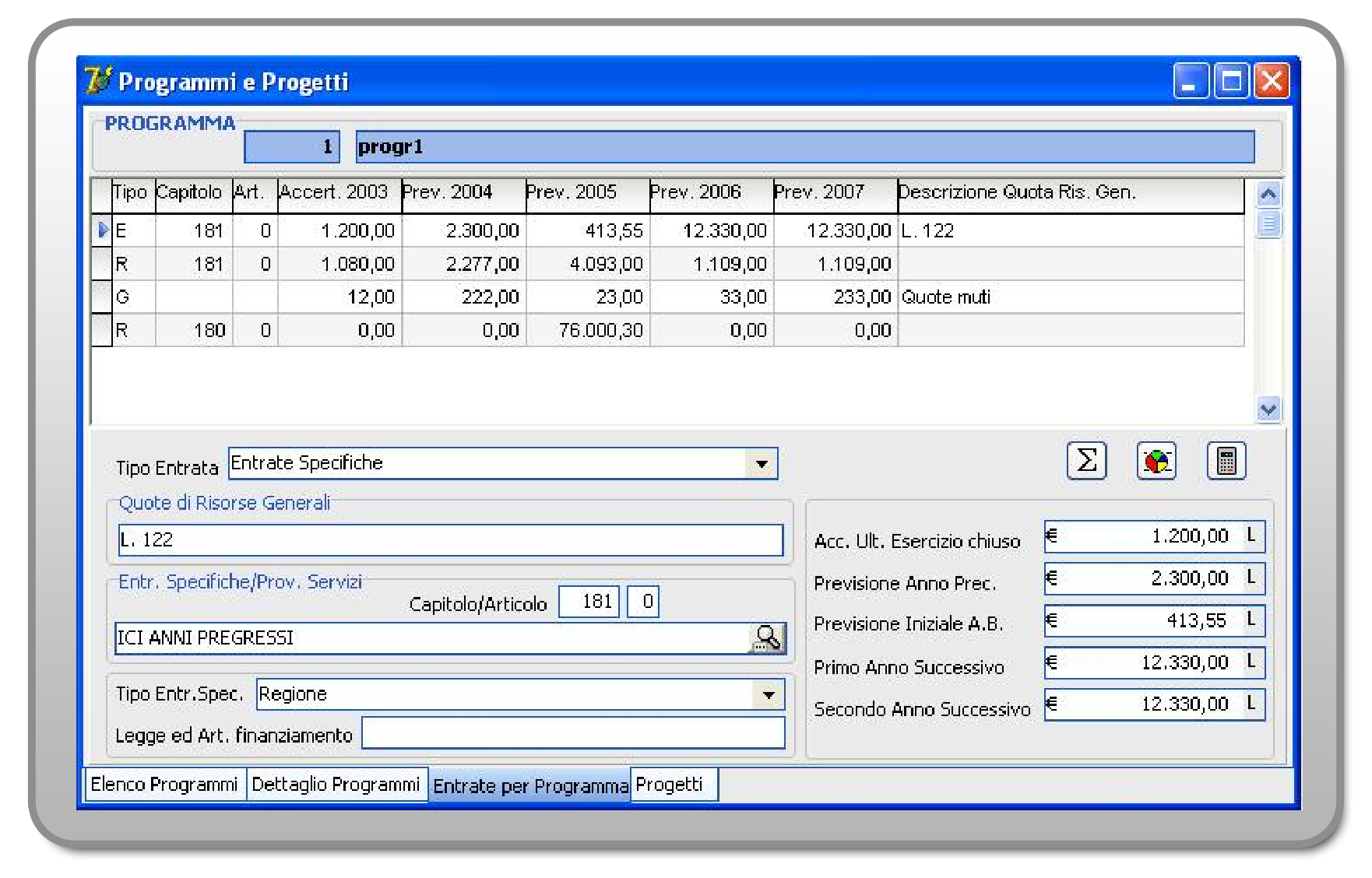1372x878 pixels.
Task: Click the Quote muti description cell
Action: pyautogui.click(x=1071, y=297)
